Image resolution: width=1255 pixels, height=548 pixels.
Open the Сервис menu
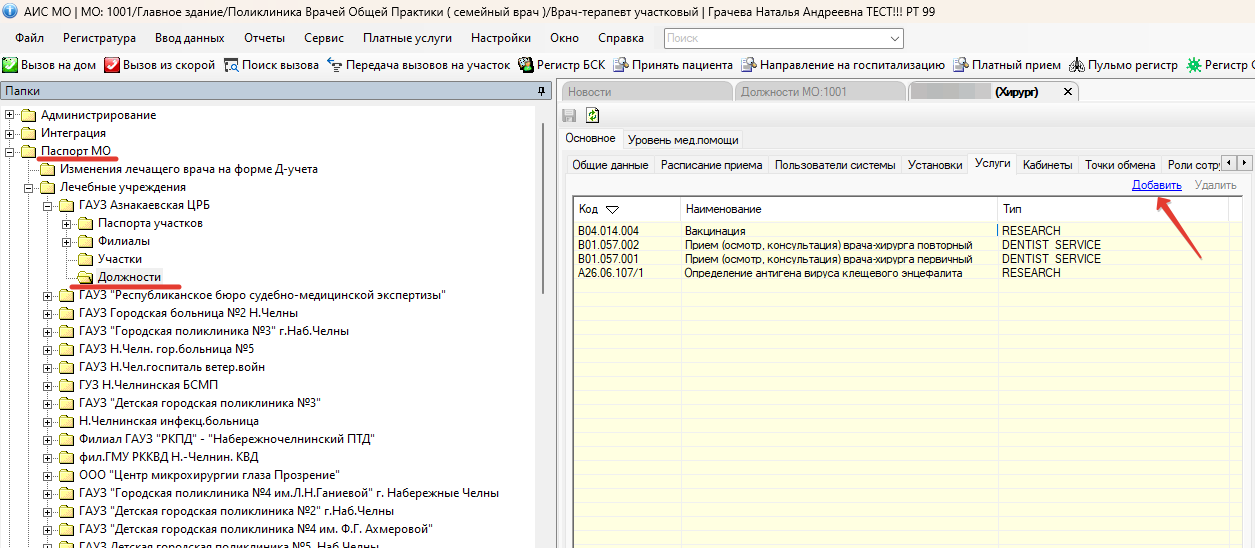(322, 38)
